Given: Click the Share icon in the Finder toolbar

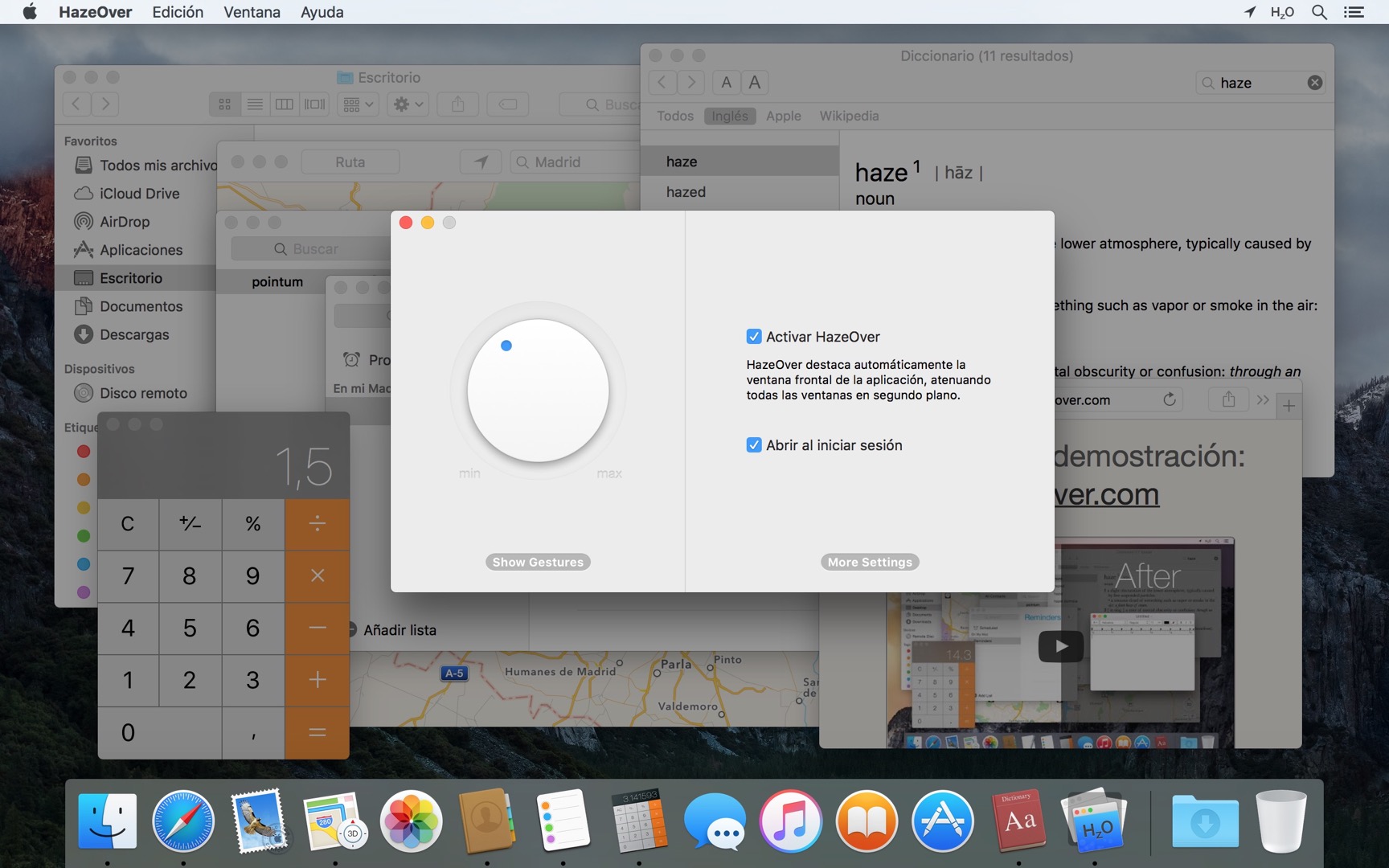Looking at the screenshot, I should click(x=457, y=104).
